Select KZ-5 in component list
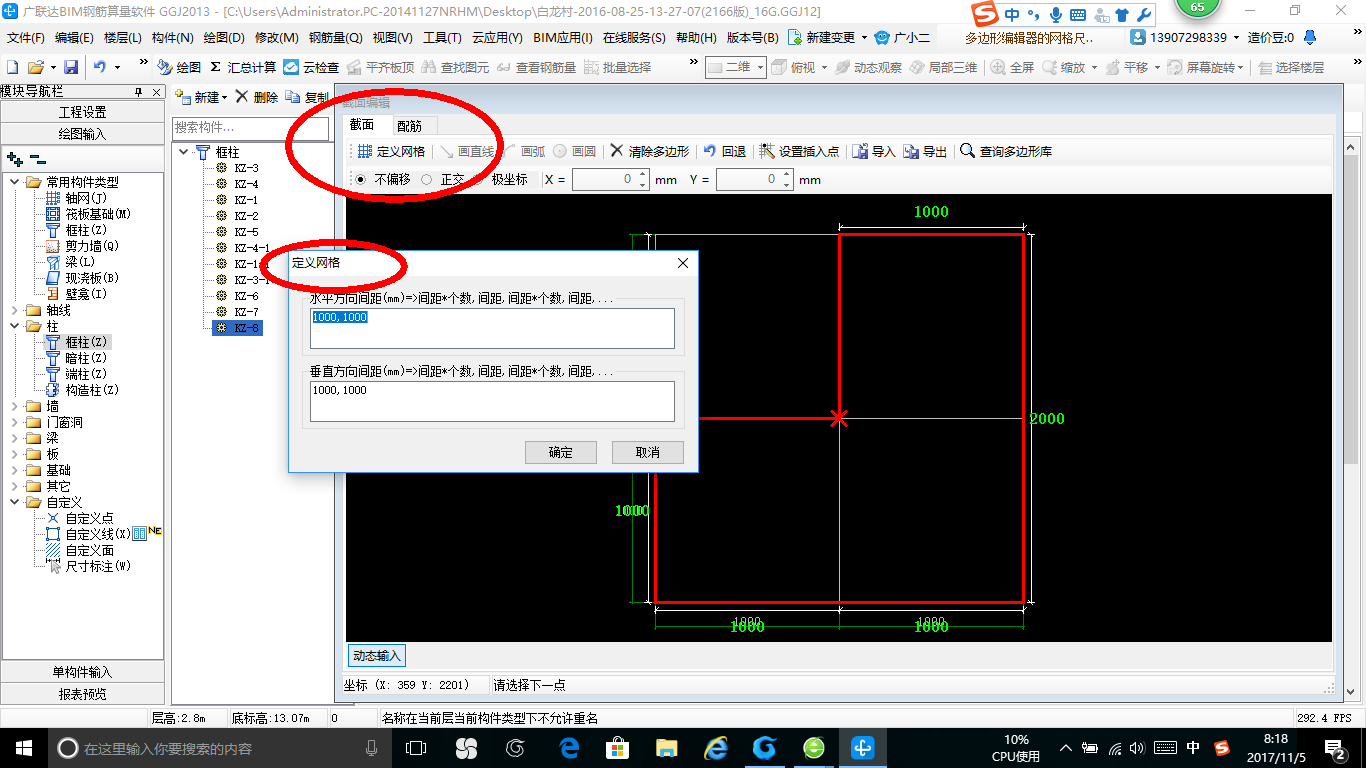The width and height of the screenshot is (1366, 768). coord(246,232)
